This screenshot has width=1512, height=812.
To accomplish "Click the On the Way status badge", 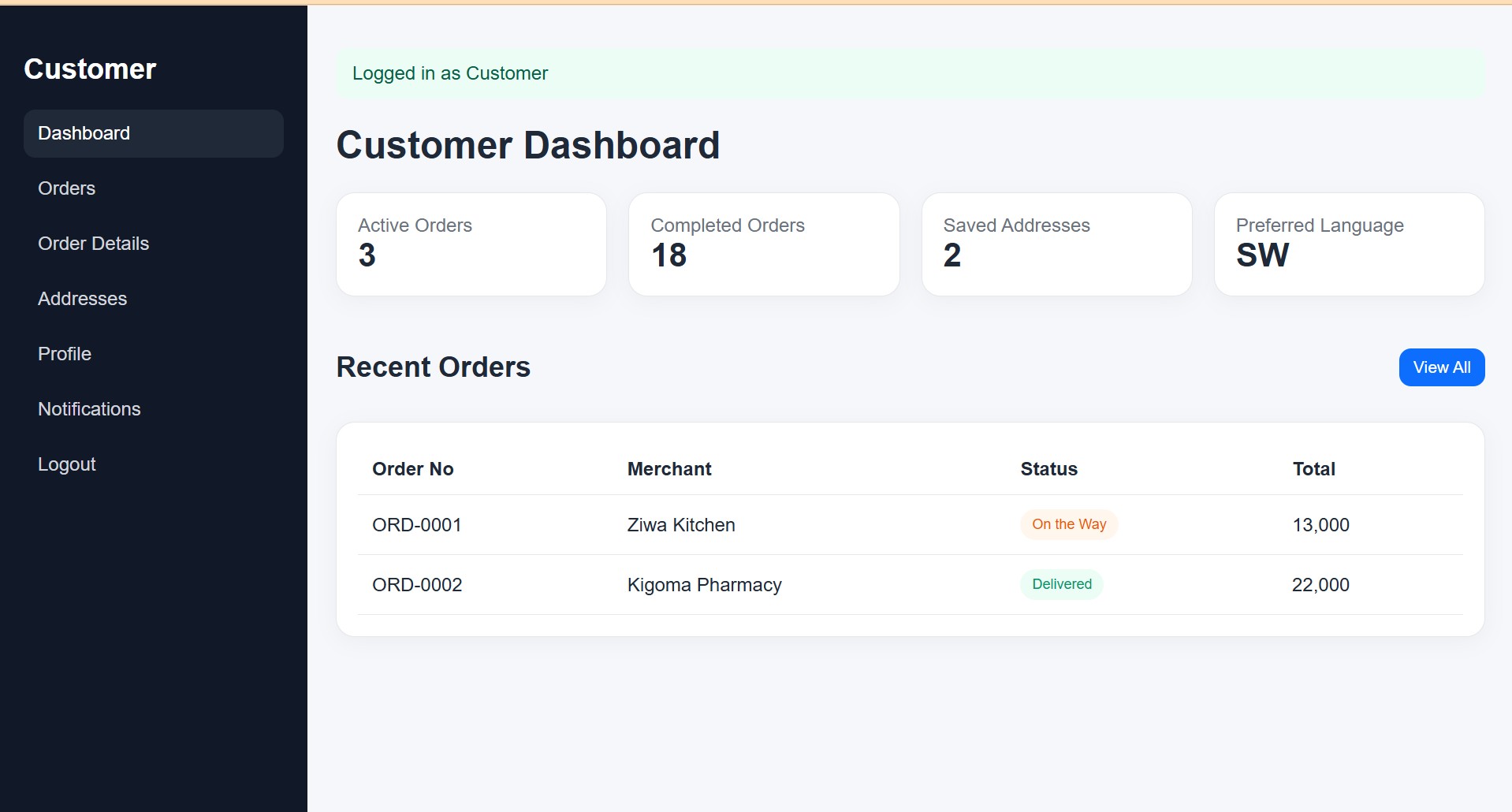I will tap(1069, 524).
